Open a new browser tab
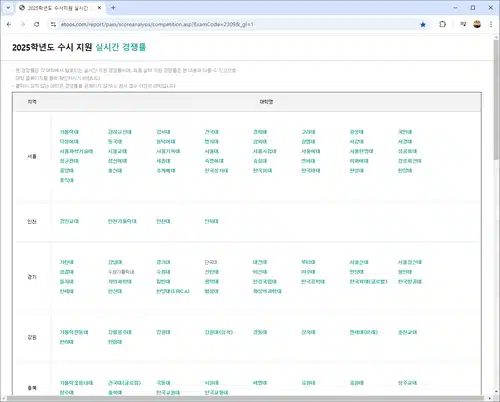This screenshot has height=402, width=500. [113, 8]
